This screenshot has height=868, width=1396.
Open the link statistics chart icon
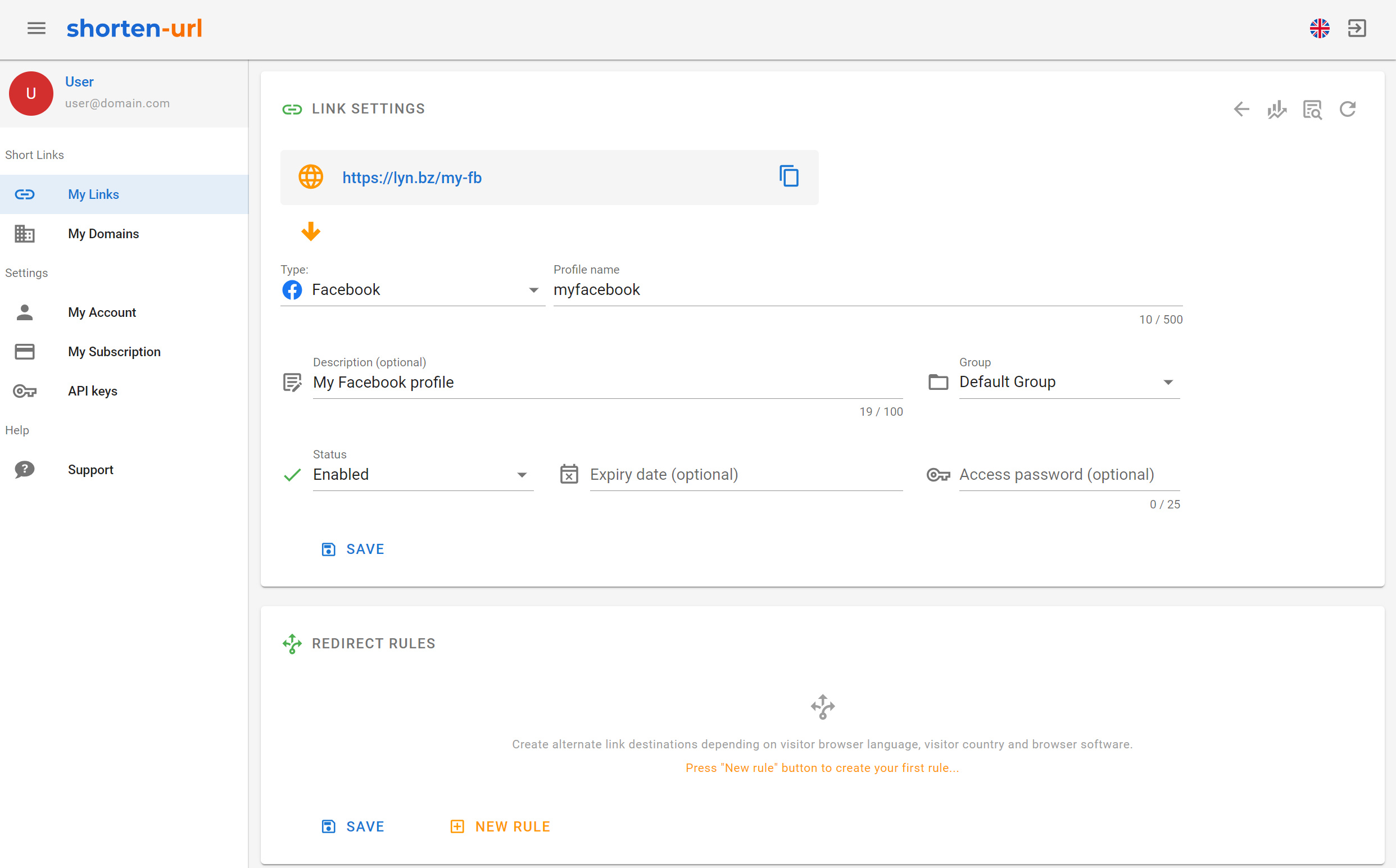coord(1277,109)
